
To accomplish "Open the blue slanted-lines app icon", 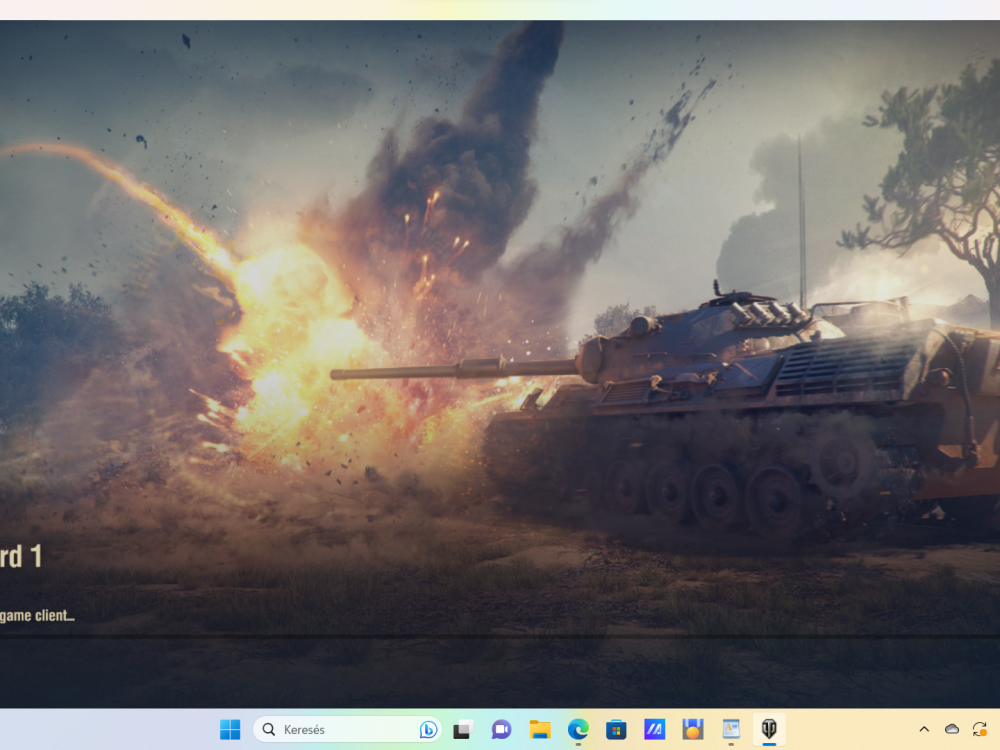I will click(x=654, y=729).
